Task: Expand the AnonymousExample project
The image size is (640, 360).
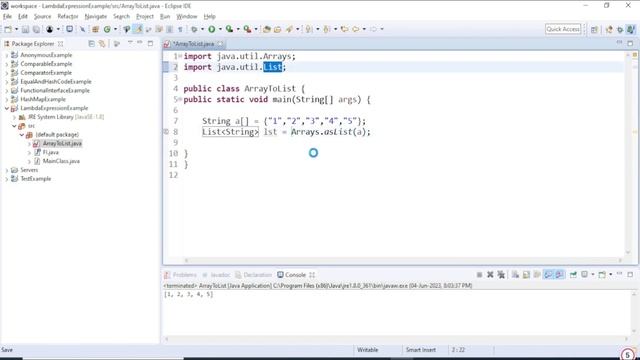Action: (7, 55)
